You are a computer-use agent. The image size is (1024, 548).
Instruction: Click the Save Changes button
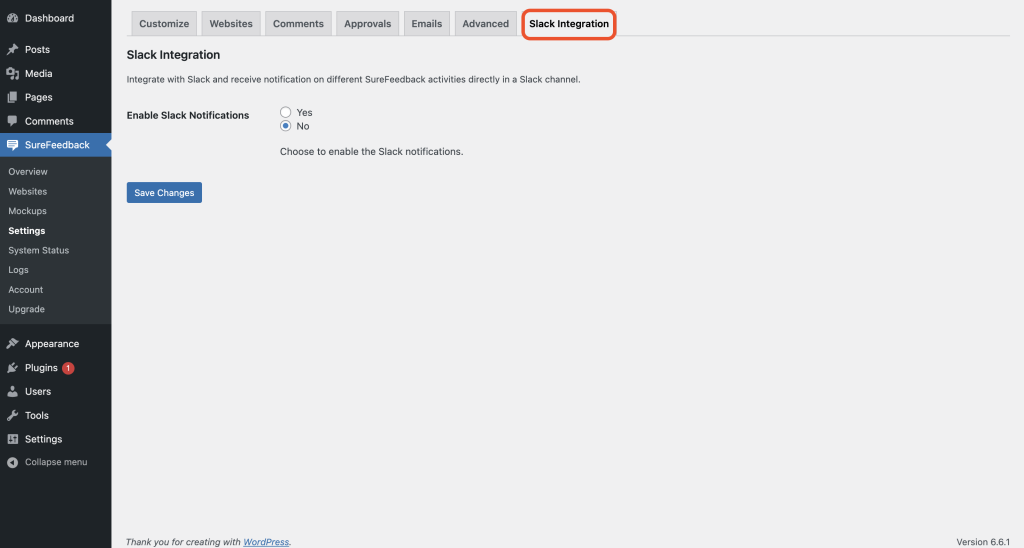tap(164, 193)
